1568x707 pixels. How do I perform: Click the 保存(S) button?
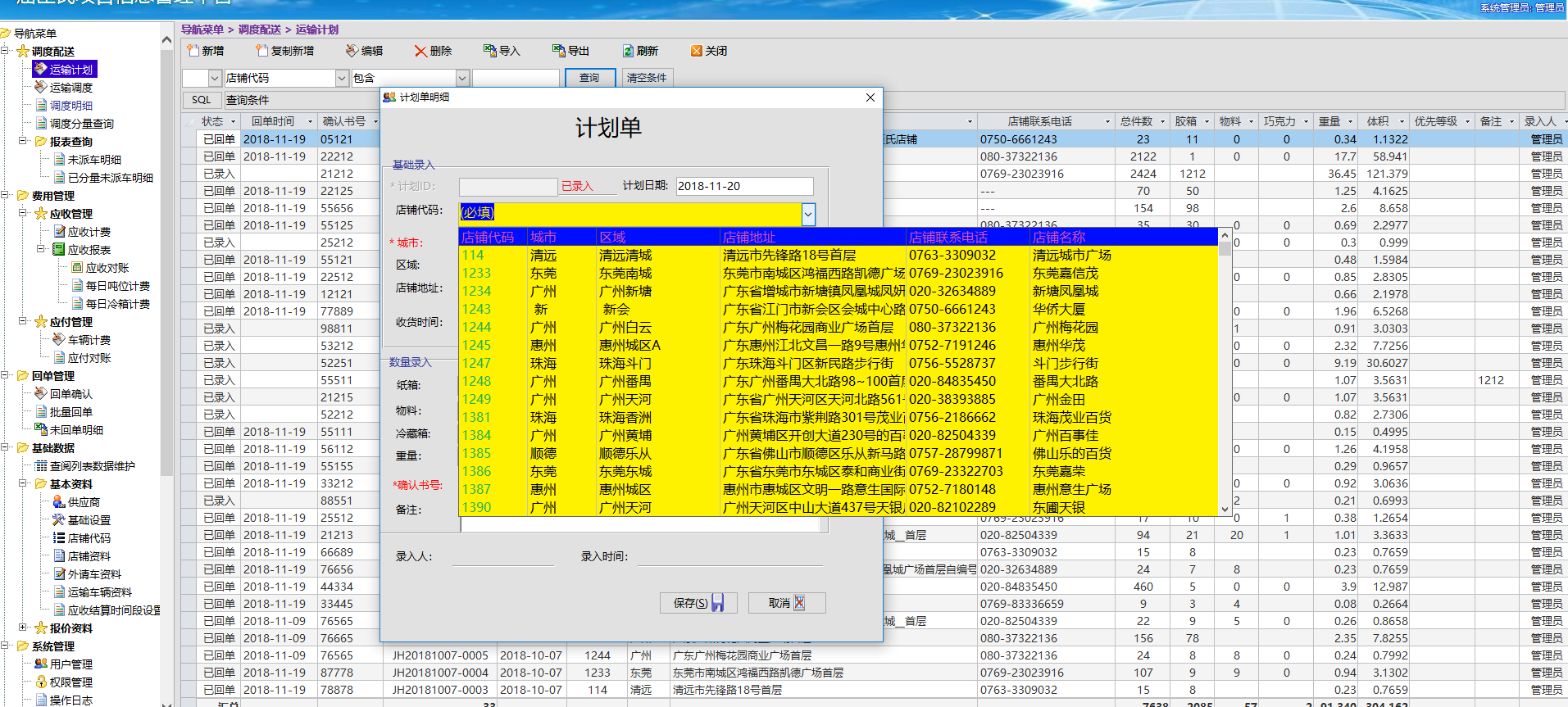coord(698,603)
